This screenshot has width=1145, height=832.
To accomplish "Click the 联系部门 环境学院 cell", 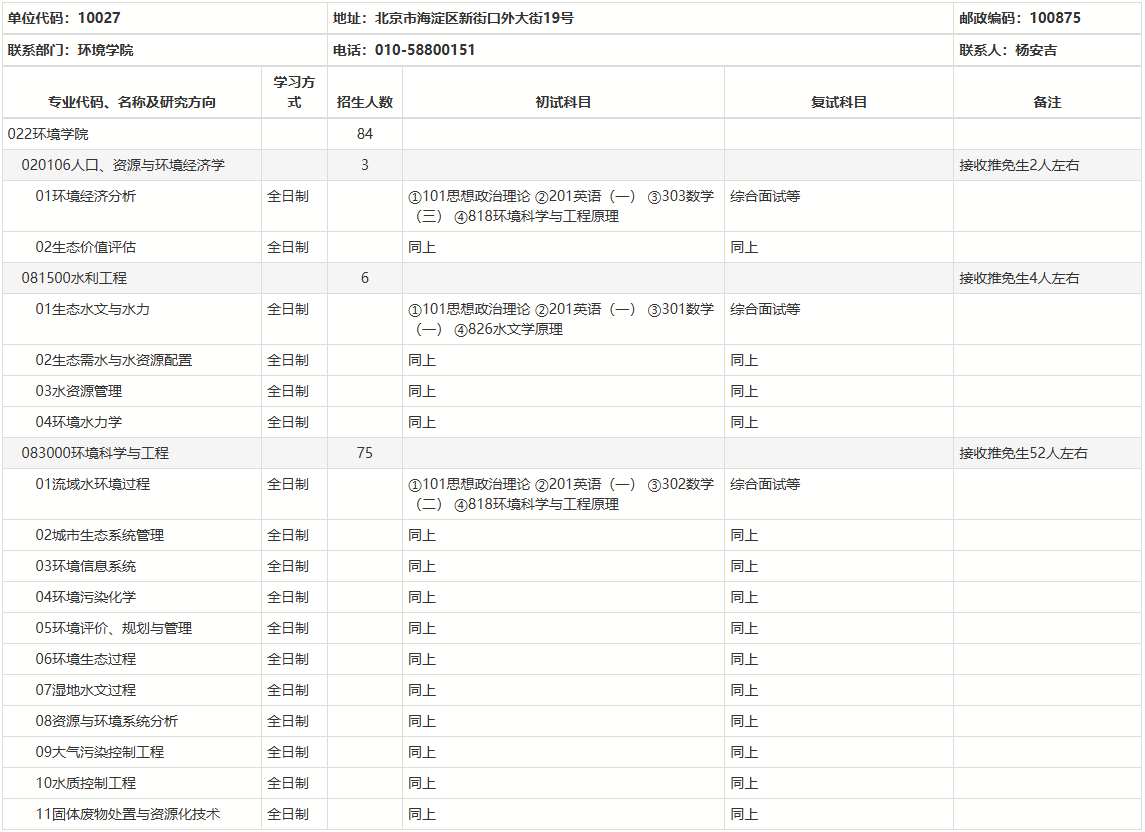I will coord(70,50).
